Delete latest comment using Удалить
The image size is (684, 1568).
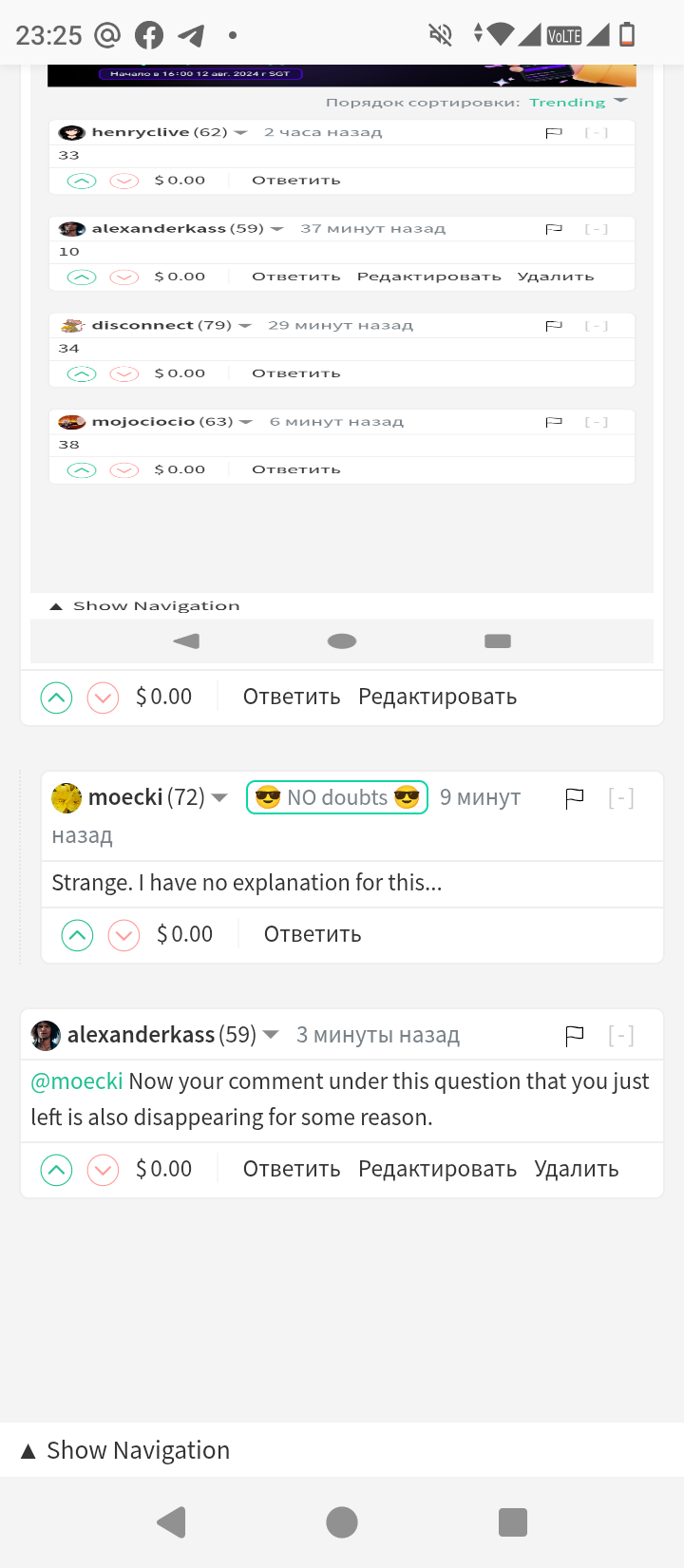576,1169
